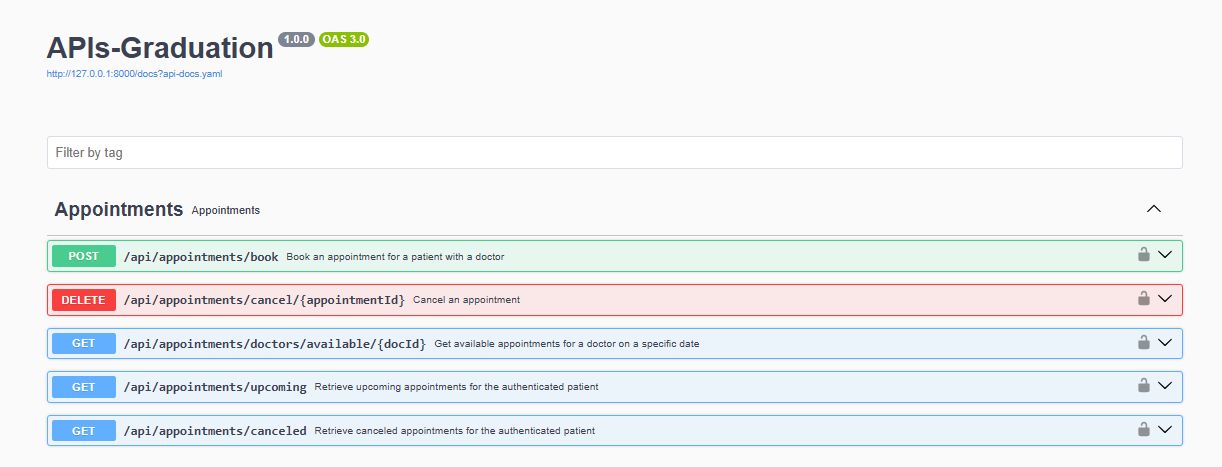Click the POST method badge
The height and width of the screenshot is (467, 1222).
click(84, 256)
